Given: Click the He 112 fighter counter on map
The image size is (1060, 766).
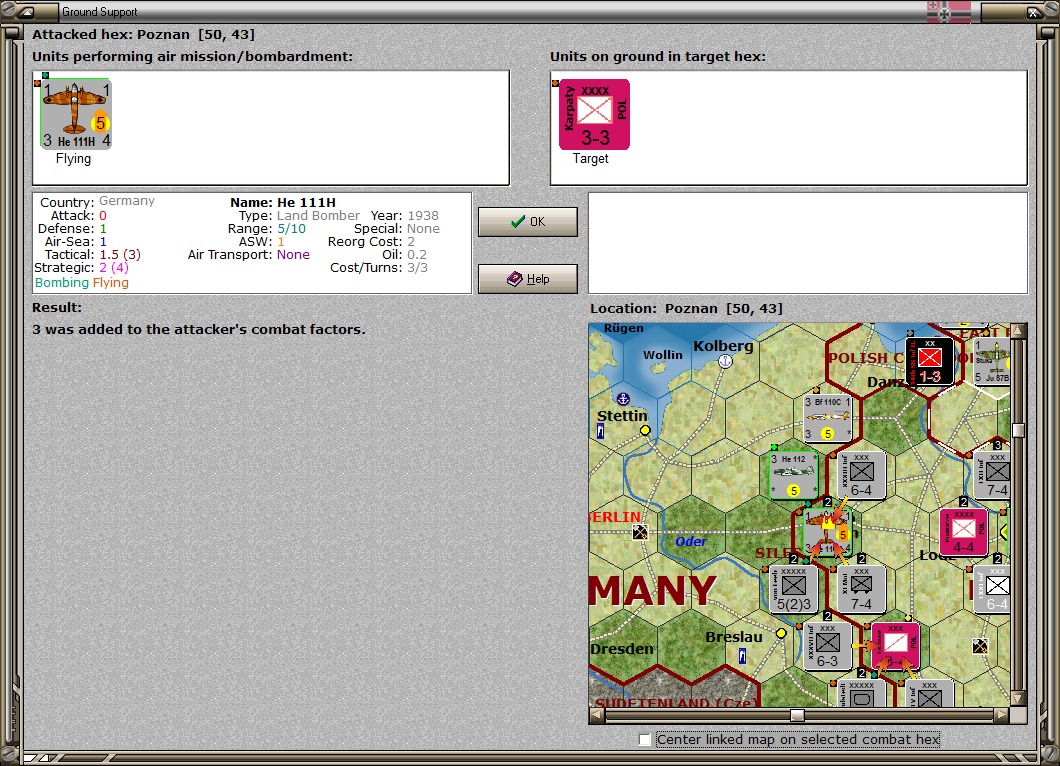Looking at the screenshot, I should (x=794, y=475).
